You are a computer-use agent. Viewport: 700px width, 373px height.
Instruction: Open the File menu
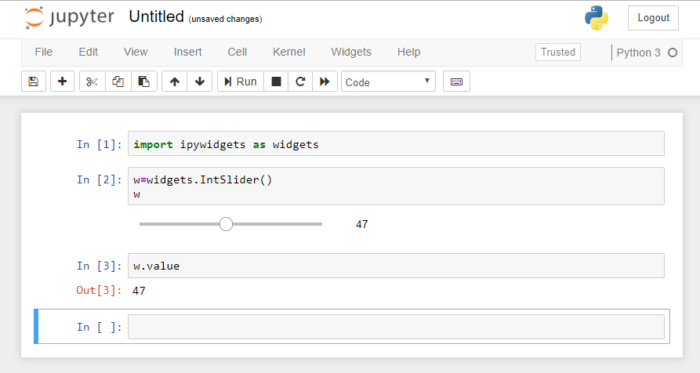[x=43, y=52]
